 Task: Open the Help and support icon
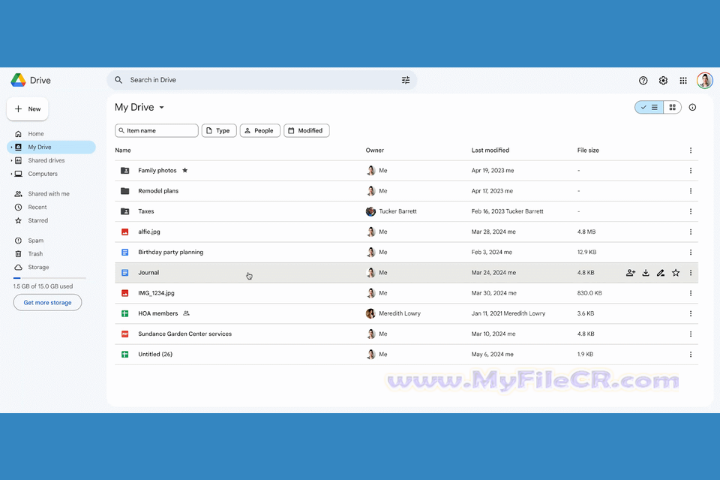click(643, 80)
